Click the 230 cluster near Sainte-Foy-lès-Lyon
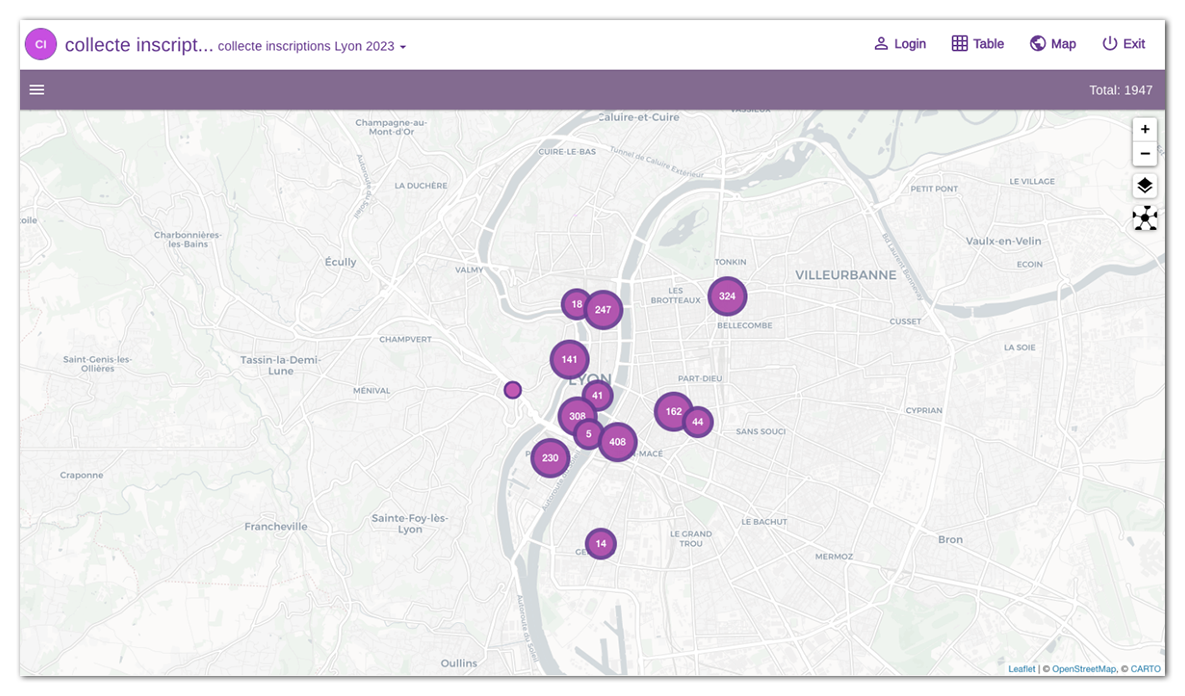 (x=550, y=458)
